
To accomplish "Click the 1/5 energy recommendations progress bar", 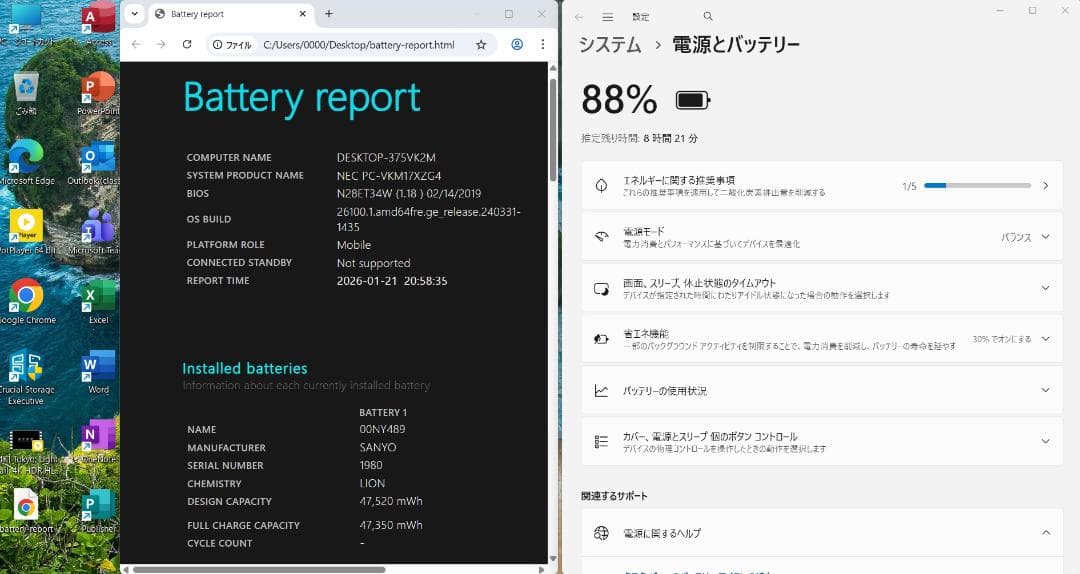I will point(977,185).
